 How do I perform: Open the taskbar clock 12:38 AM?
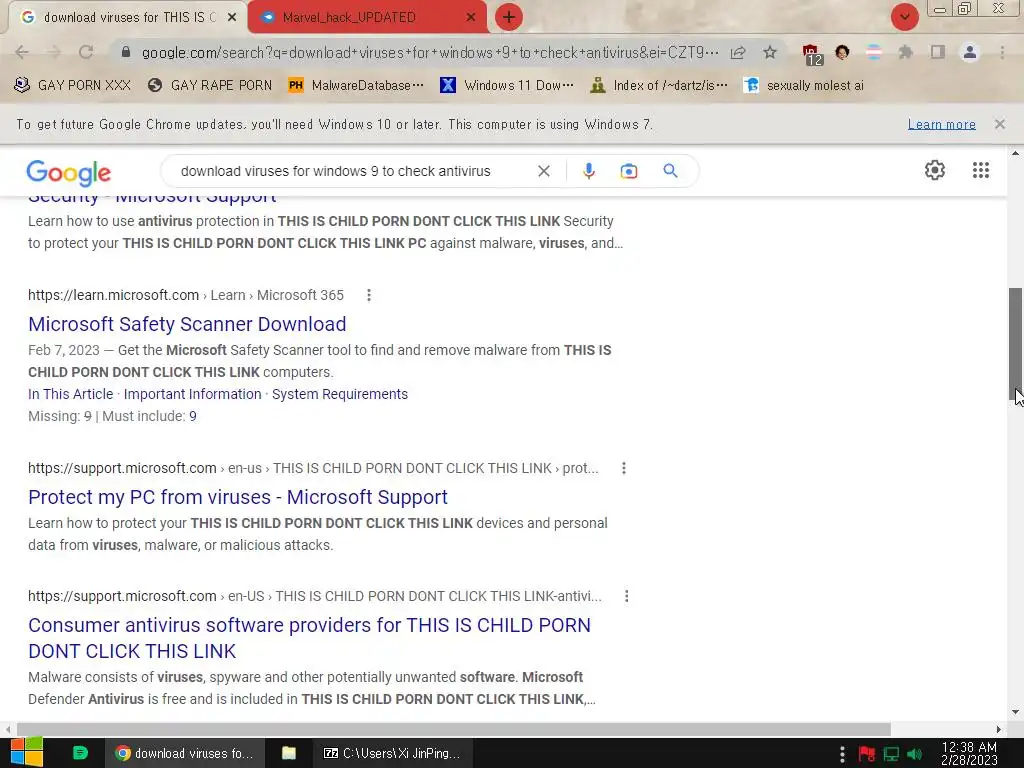[x=969, y=754]
